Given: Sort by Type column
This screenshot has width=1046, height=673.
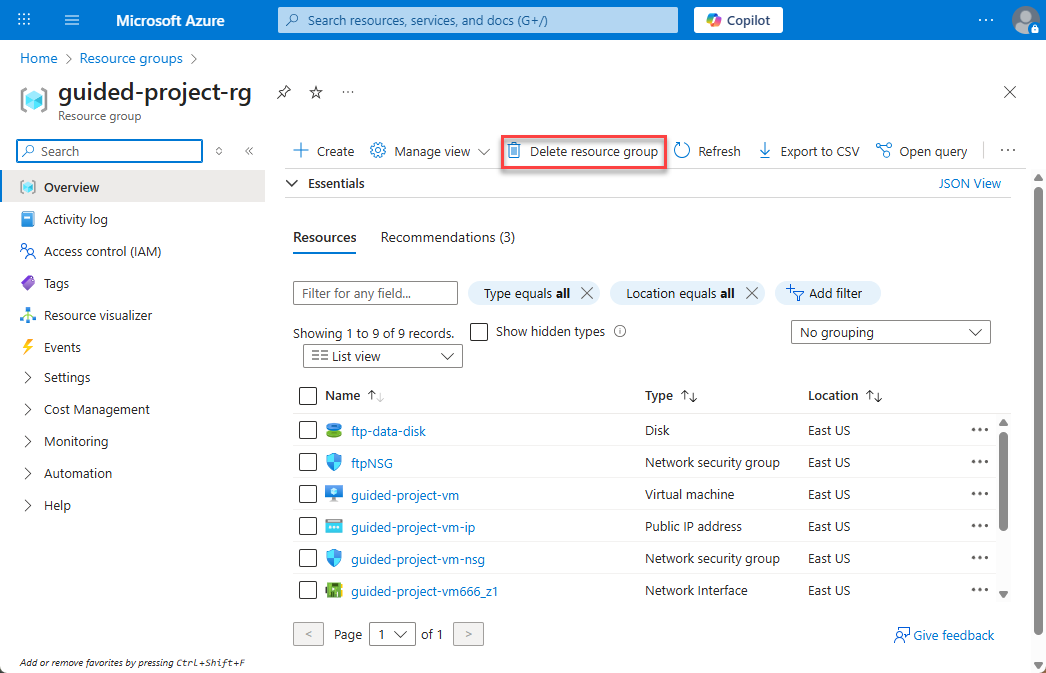Looking at the screenshot, I should coord(671,396).
